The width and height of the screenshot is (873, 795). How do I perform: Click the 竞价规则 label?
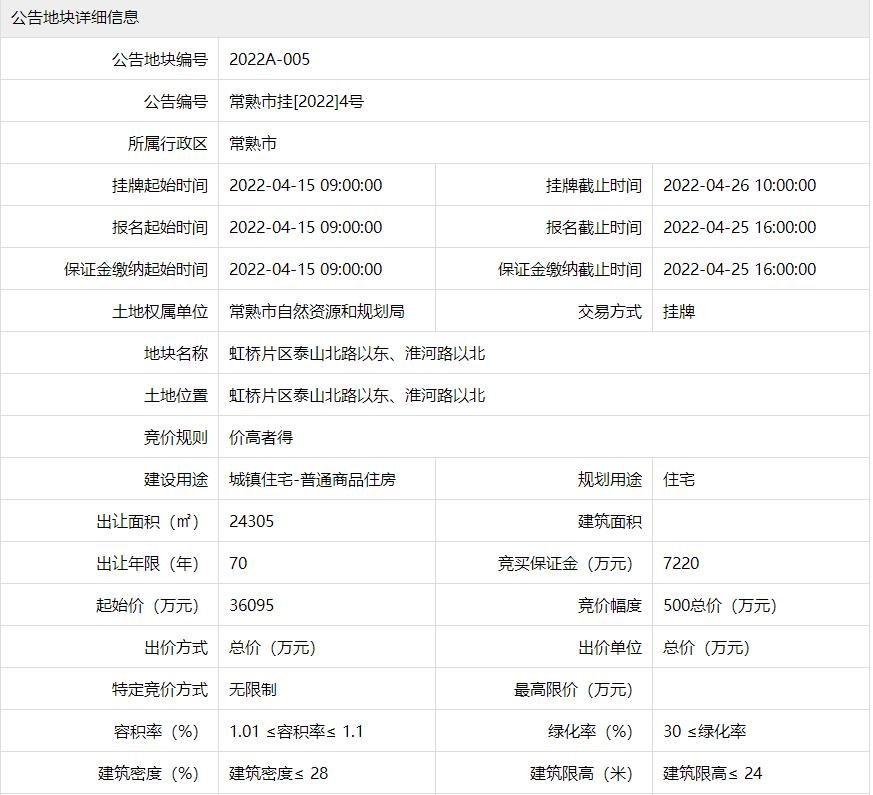[176, 438]
